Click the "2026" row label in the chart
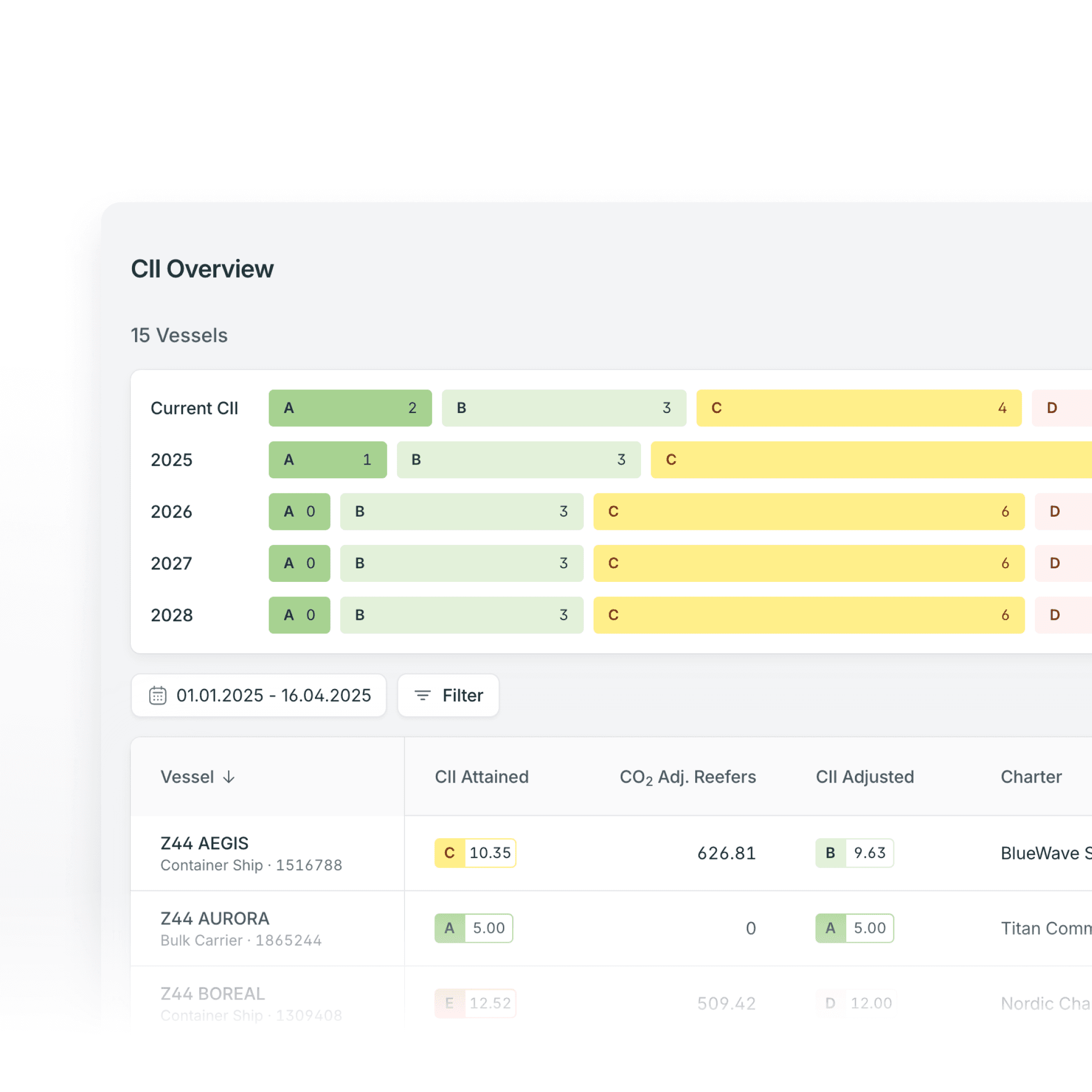 171,512
